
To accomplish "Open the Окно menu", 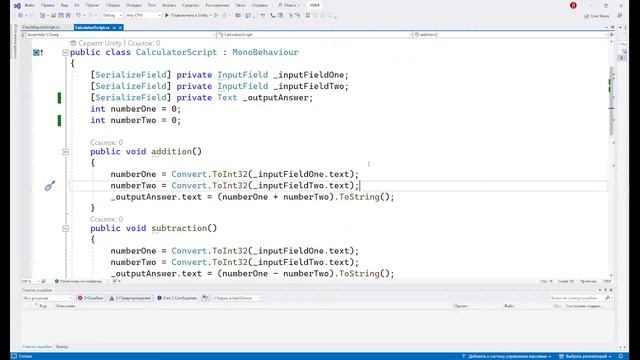I will (x=240, y=5).
